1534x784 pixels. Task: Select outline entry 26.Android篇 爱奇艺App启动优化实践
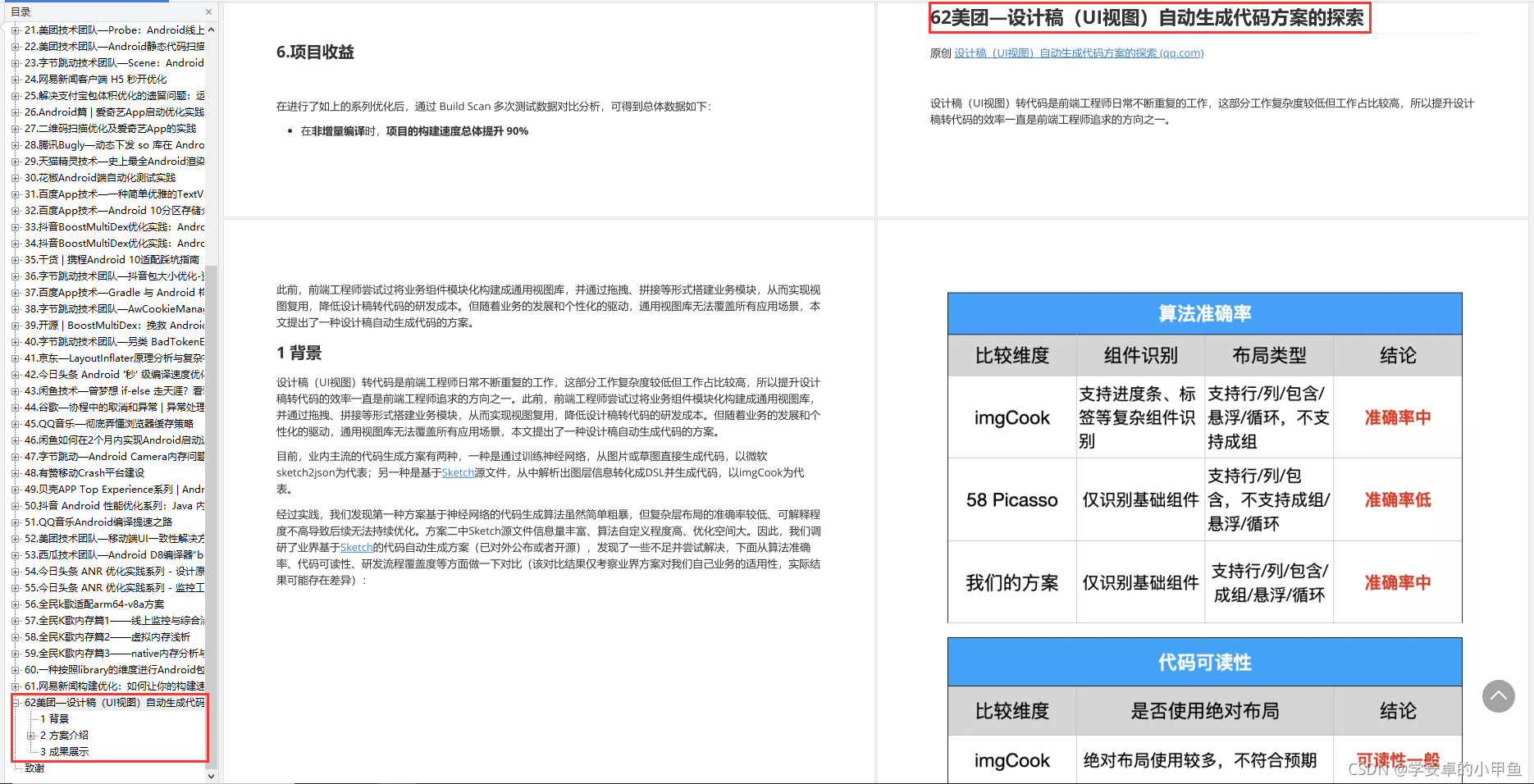click(114, 112)
